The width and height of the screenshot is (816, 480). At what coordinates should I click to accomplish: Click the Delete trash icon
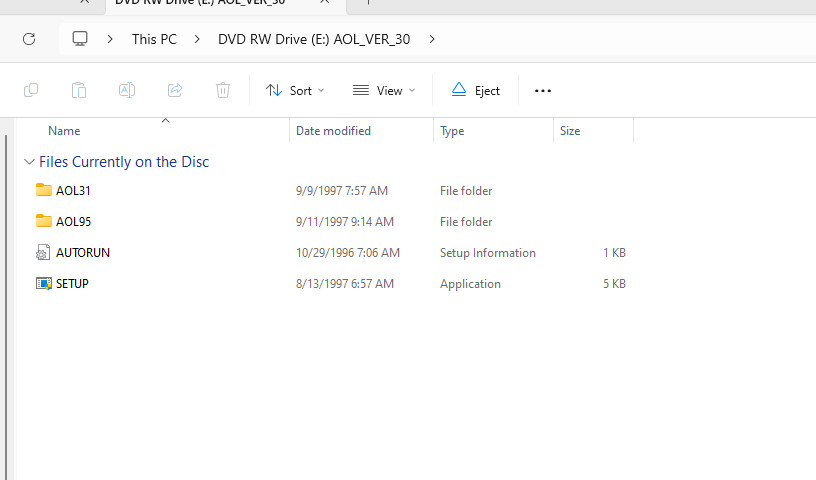(223, 90)
